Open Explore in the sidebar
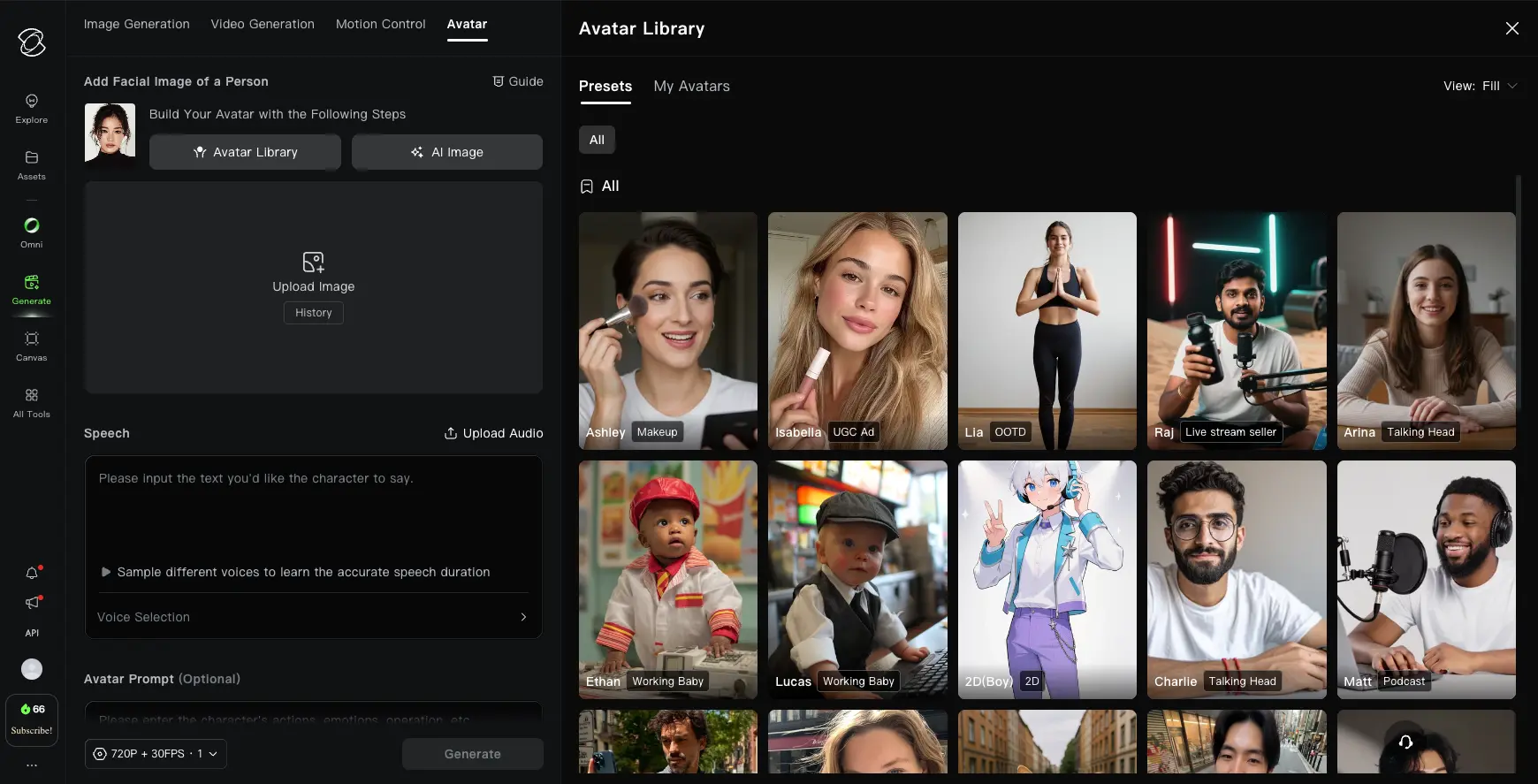The image size is (1538, 784). click(32, 109)
